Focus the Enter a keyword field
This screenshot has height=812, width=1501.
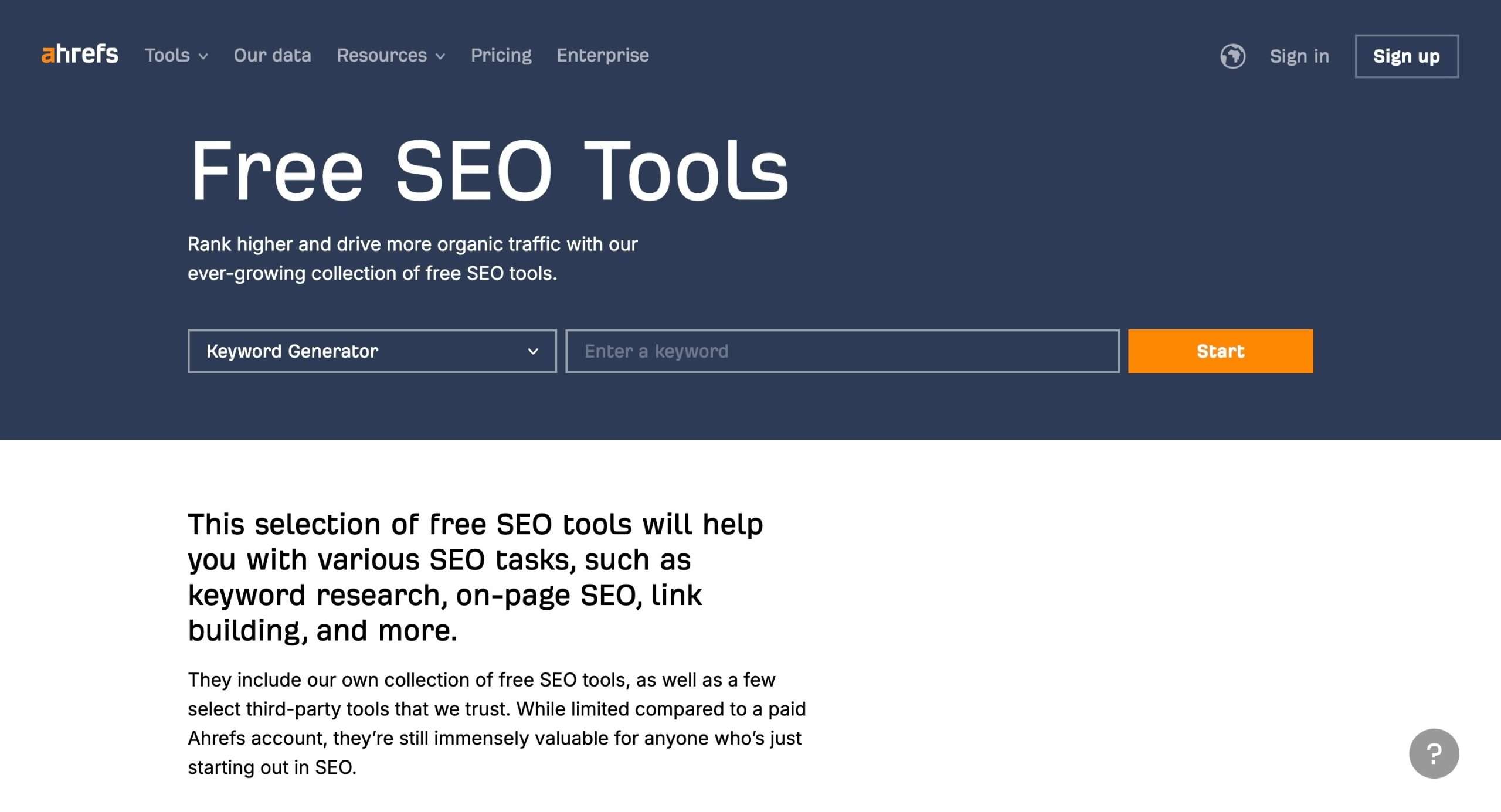(842, 351)
